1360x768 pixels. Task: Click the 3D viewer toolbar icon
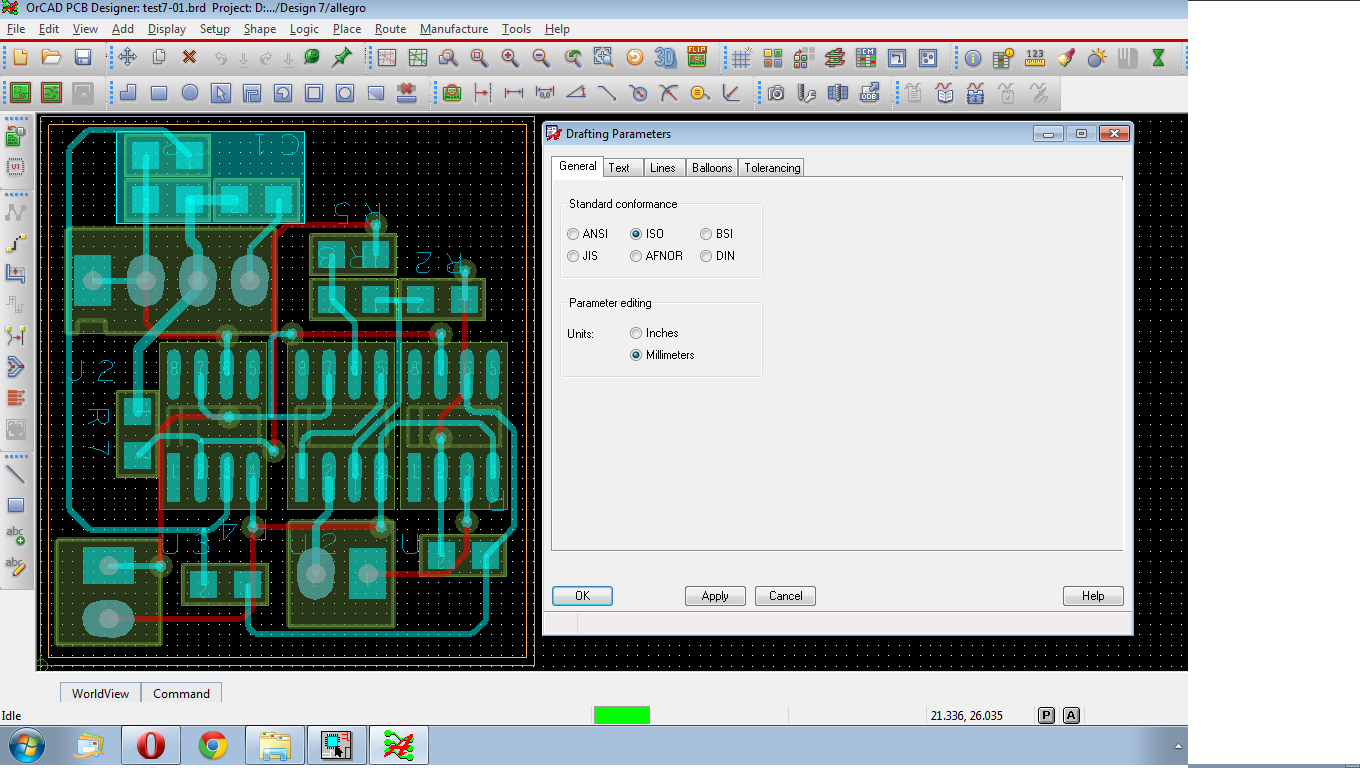coord(665,58)
